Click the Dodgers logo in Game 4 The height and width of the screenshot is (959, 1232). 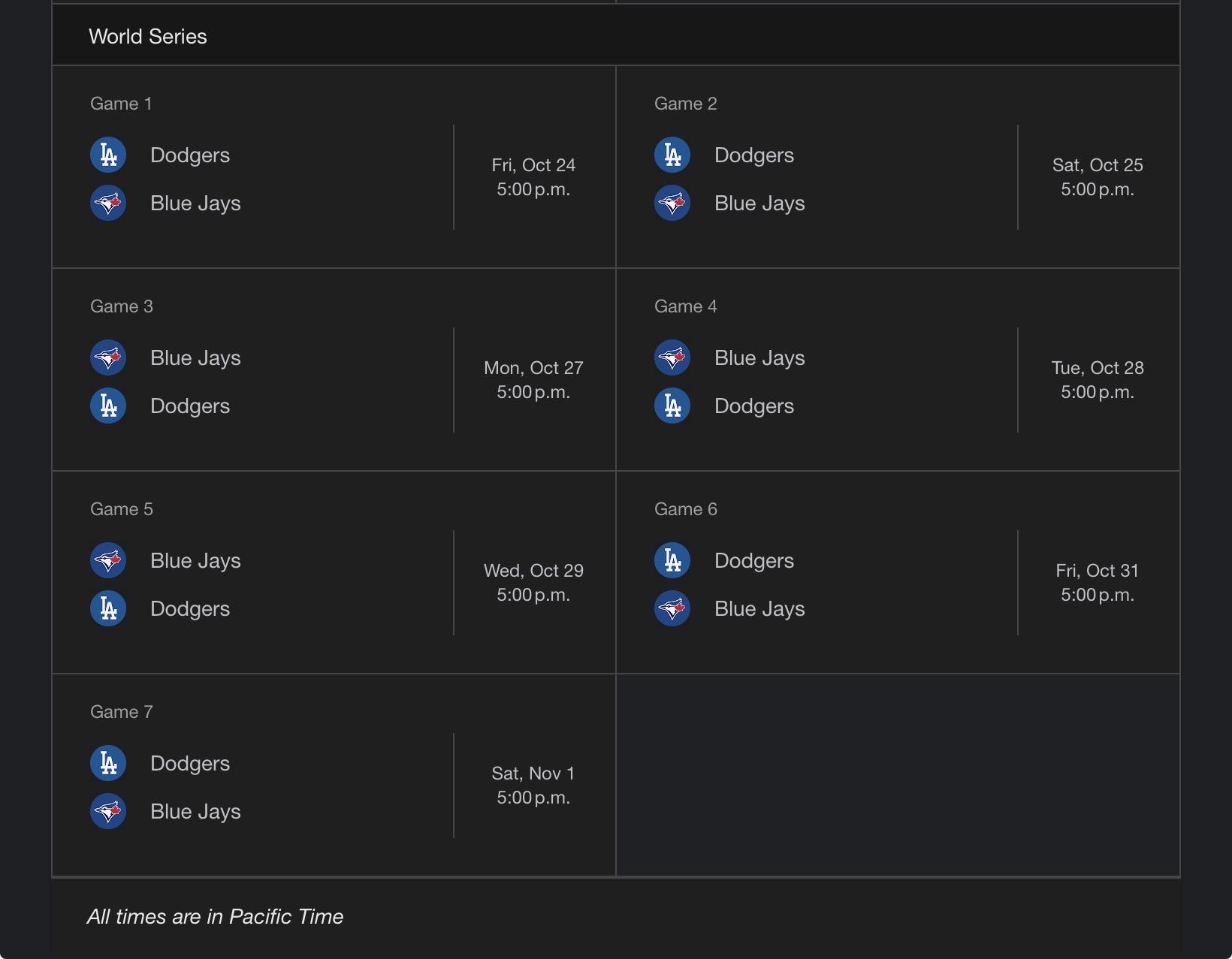pyautogui.click(x=672, y=406)
